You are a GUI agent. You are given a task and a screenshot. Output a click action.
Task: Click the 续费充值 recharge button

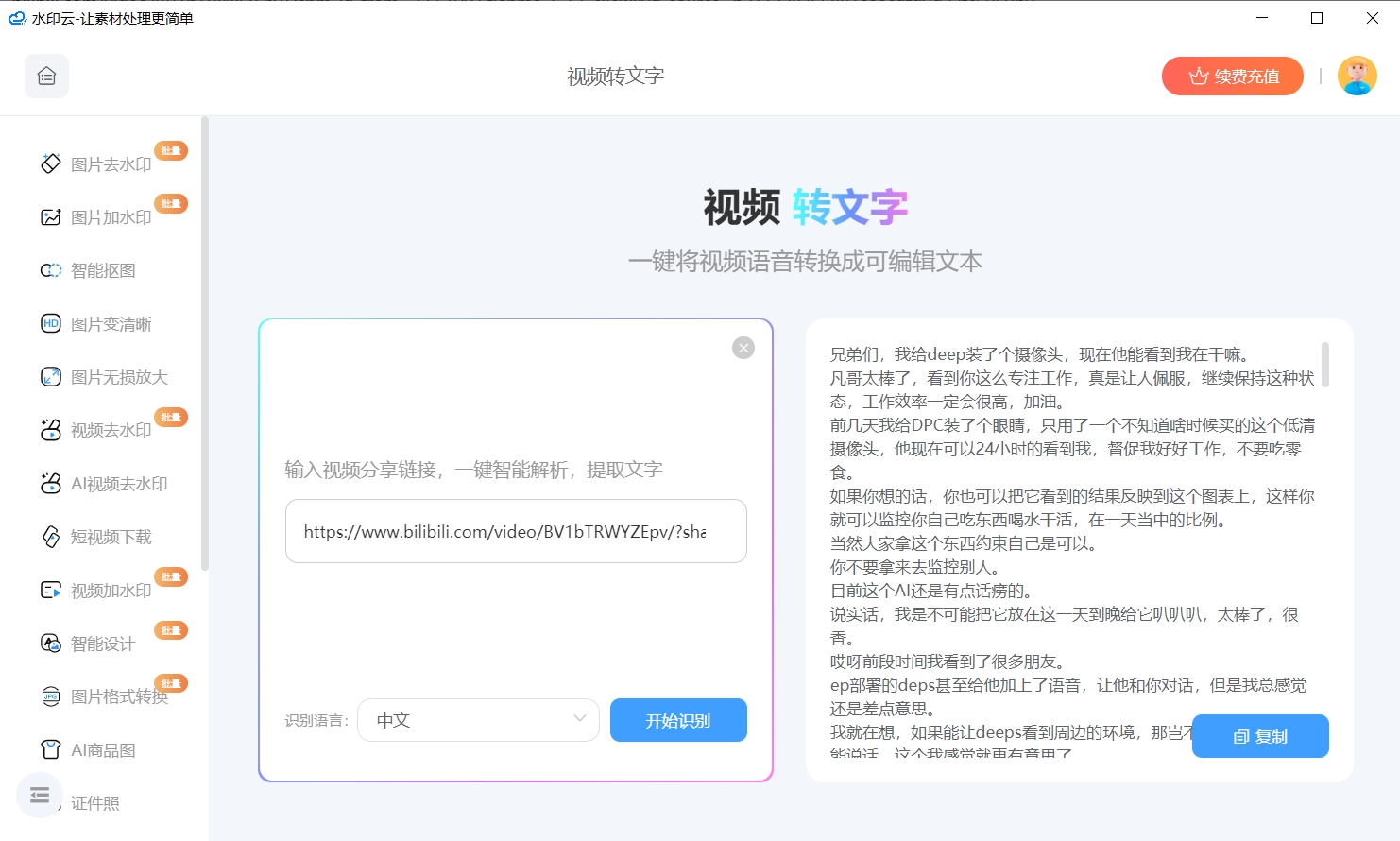point(1232,77)
